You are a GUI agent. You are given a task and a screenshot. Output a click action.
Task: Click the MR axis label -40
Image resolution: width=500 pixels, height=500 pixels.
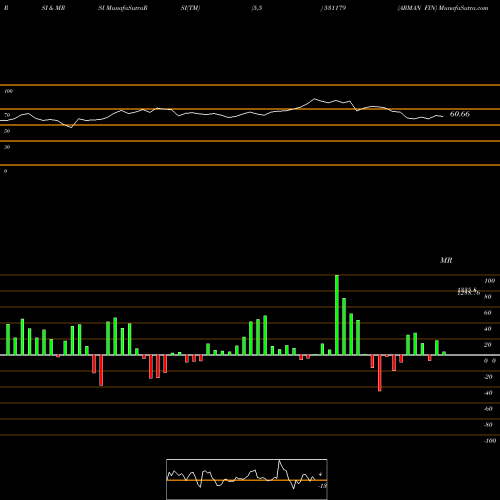(488, 393)
